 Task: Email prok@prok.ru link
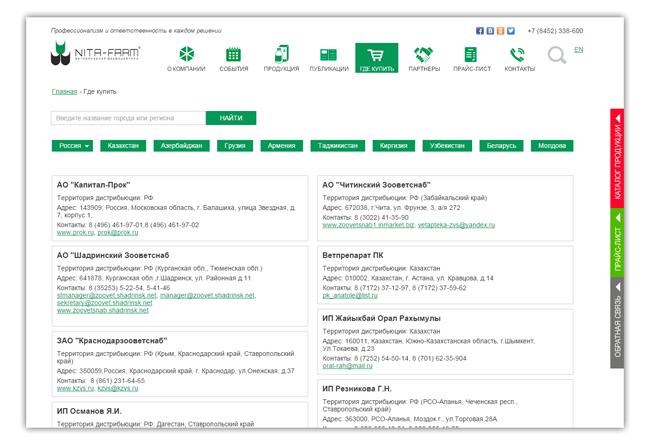(118, 233)
